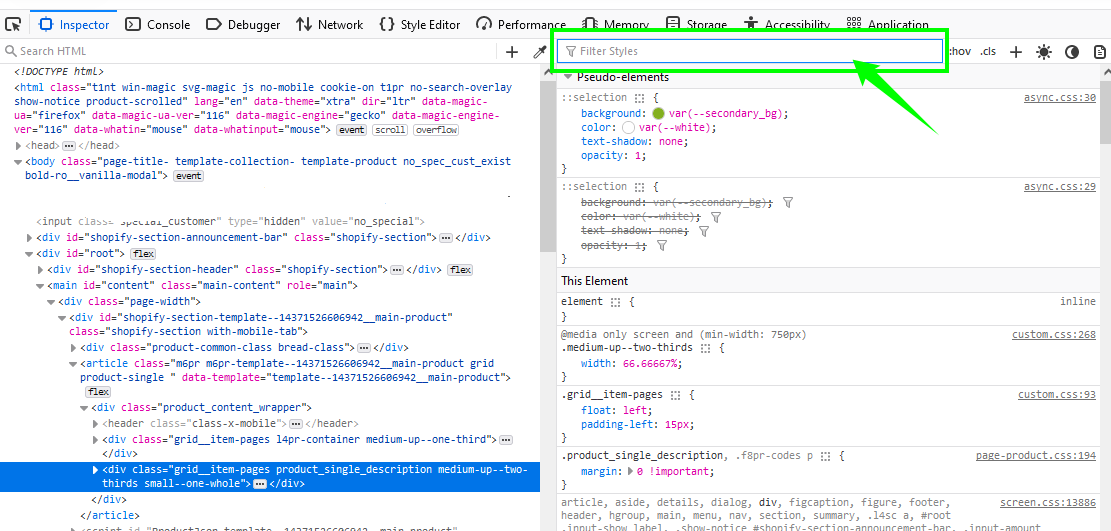Switch to the Console tab
The image size is (1111, 531).
pyautogui.click(x=159, y=24)
